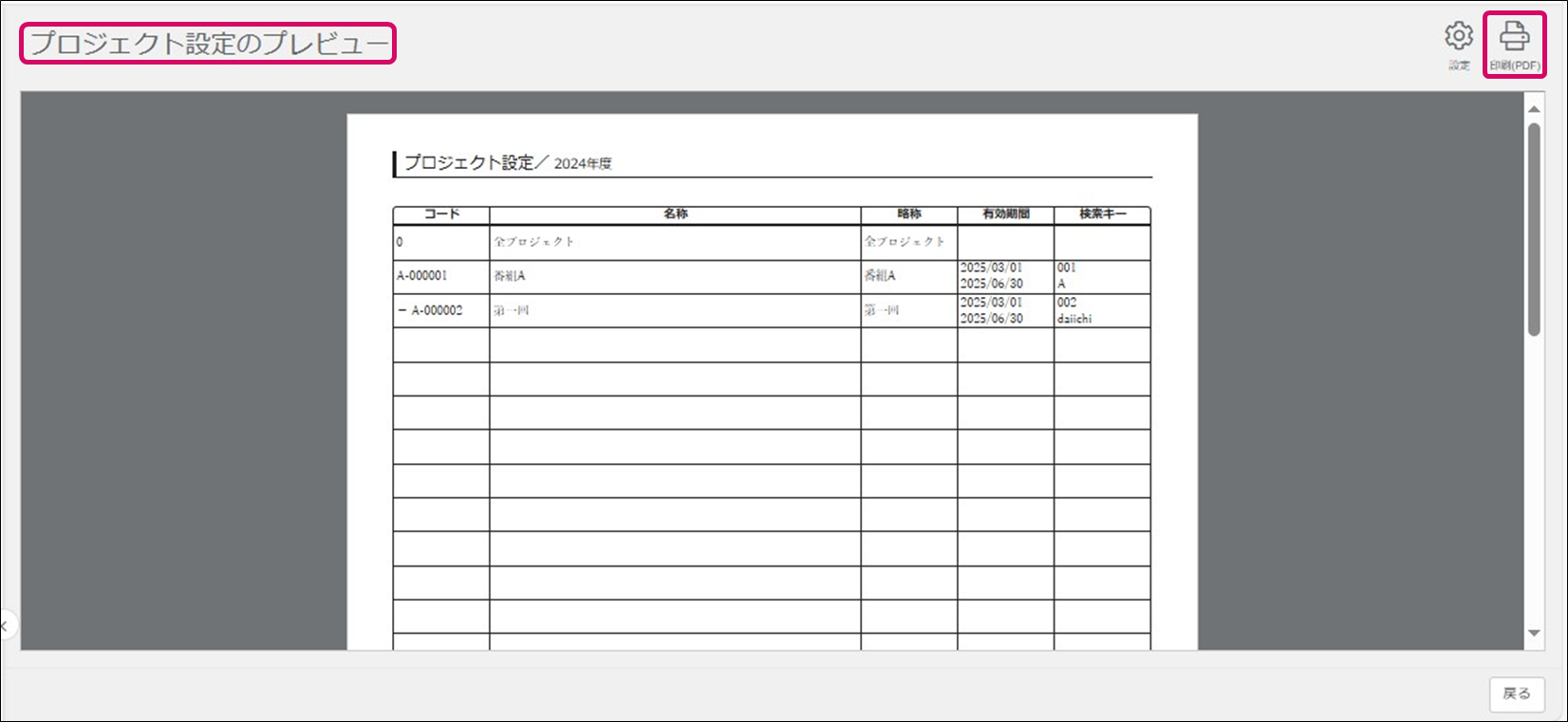1568x722 pixels.
Task: Click the daiichi search key cell
Action: 1074,319
